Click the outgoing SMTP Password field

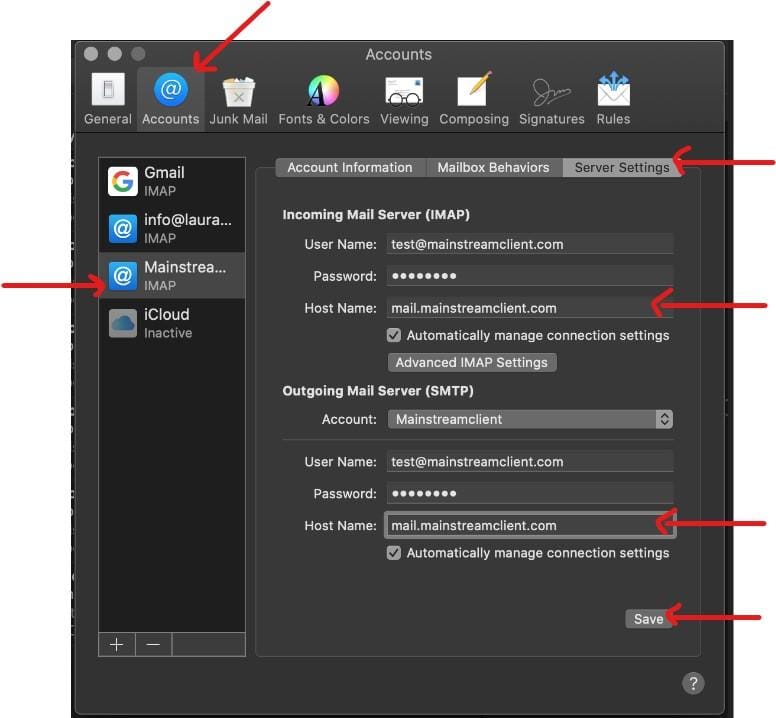click(x=530, y=493)
